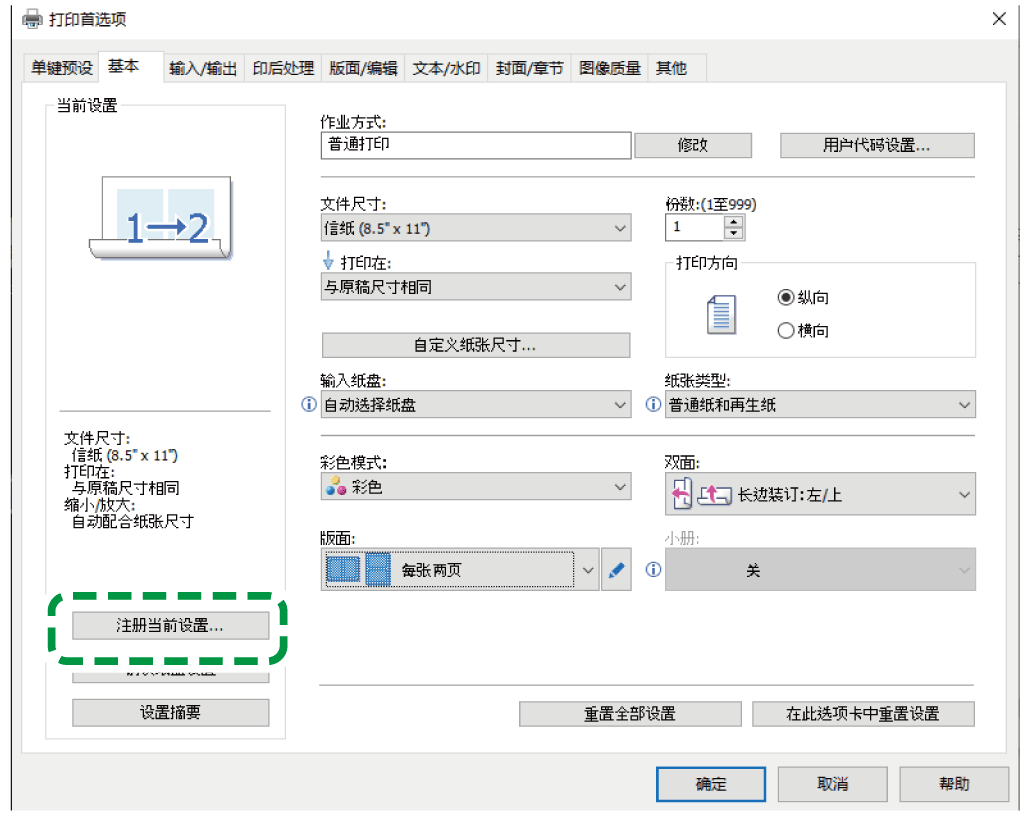Select 纵向 portrait orientation

click(786, 297)
